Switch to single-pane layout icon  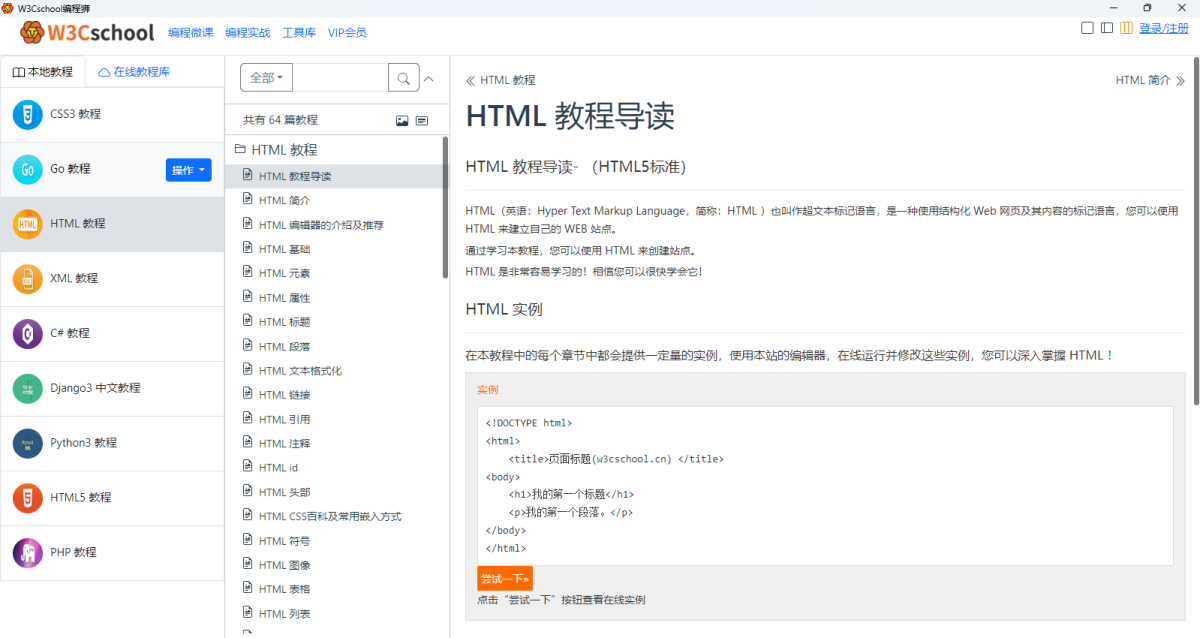(x=1087, y=28)
